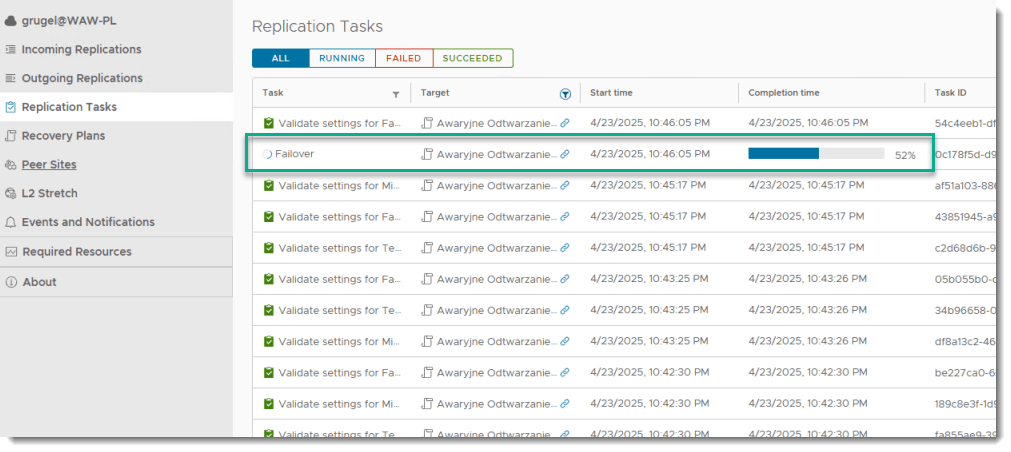
Task: Open the About menu item
Action: tap(39, 282)
